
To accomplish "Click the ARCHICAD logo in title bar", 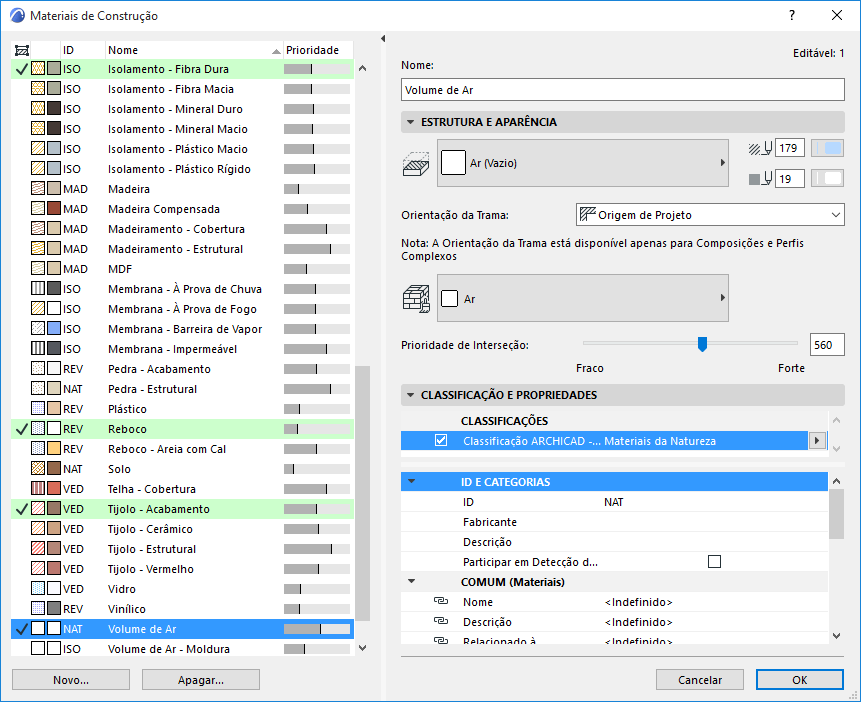I will pyautogui.click(x=18, y=15).
